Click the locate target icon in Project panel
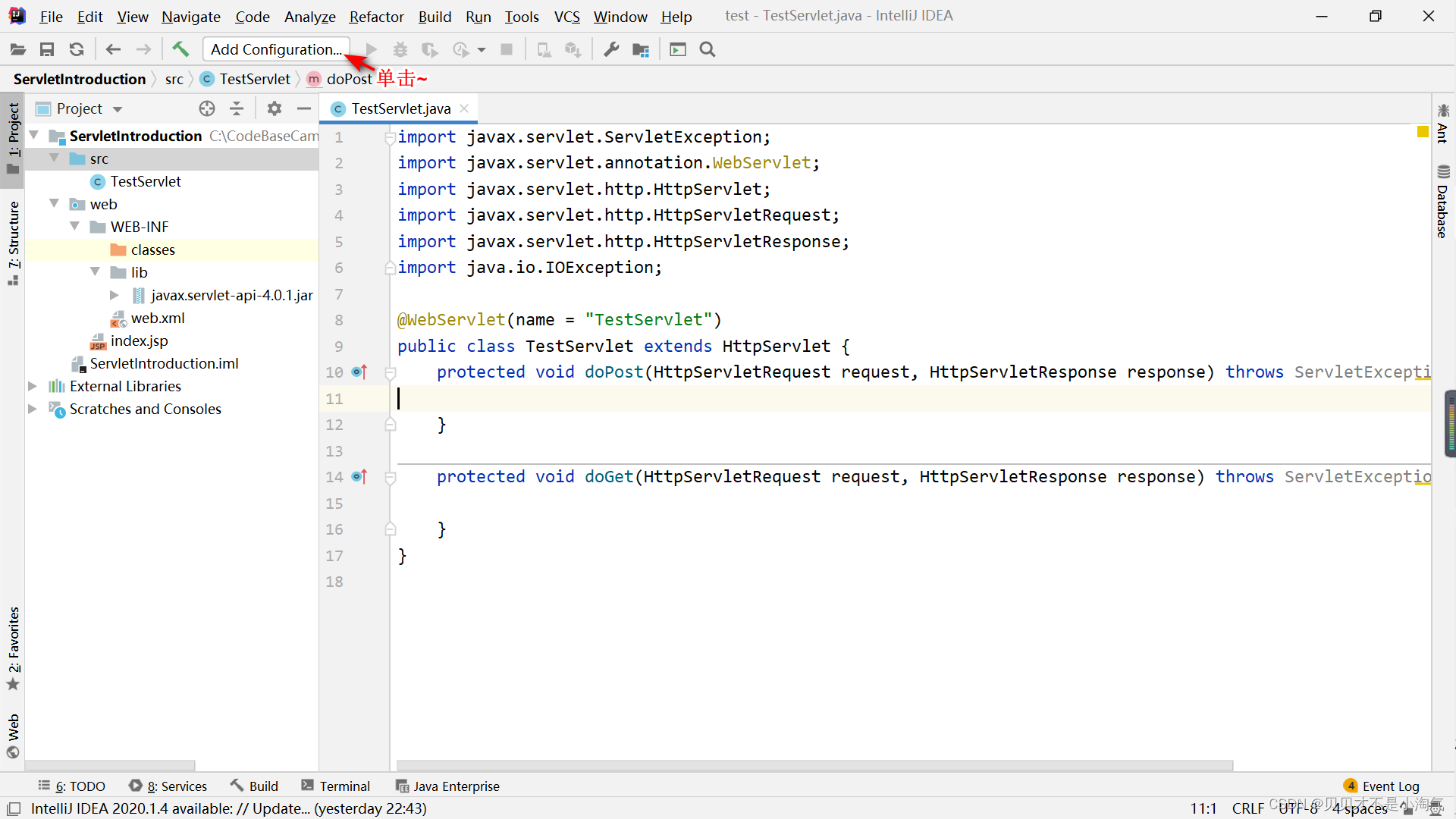1456x819 pixels. (x=207, y=108)
